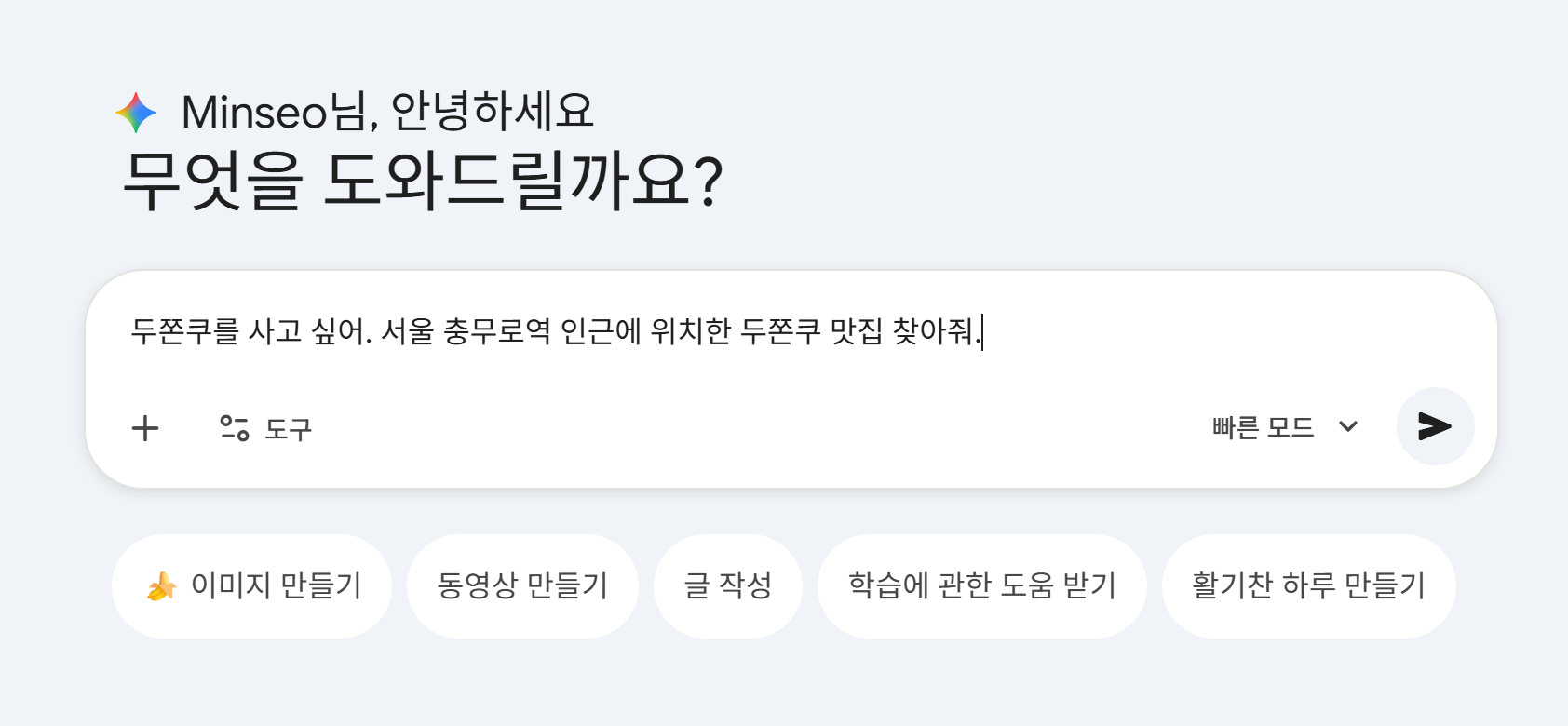This screenshot has width=1568, height=726.
Task: Click the word 서울 in the prompt
Action: click(407, 331)
